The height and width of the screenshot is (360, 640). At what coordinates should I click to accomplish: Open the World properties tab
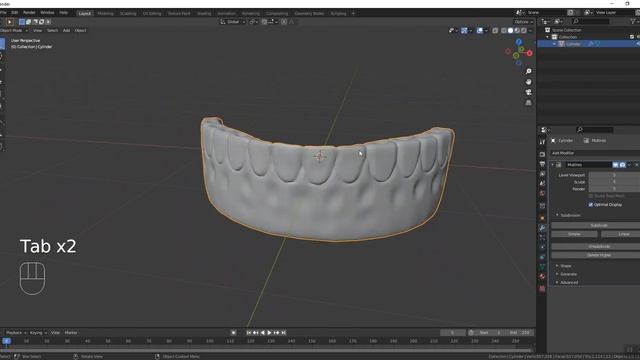tap(542, 193)
